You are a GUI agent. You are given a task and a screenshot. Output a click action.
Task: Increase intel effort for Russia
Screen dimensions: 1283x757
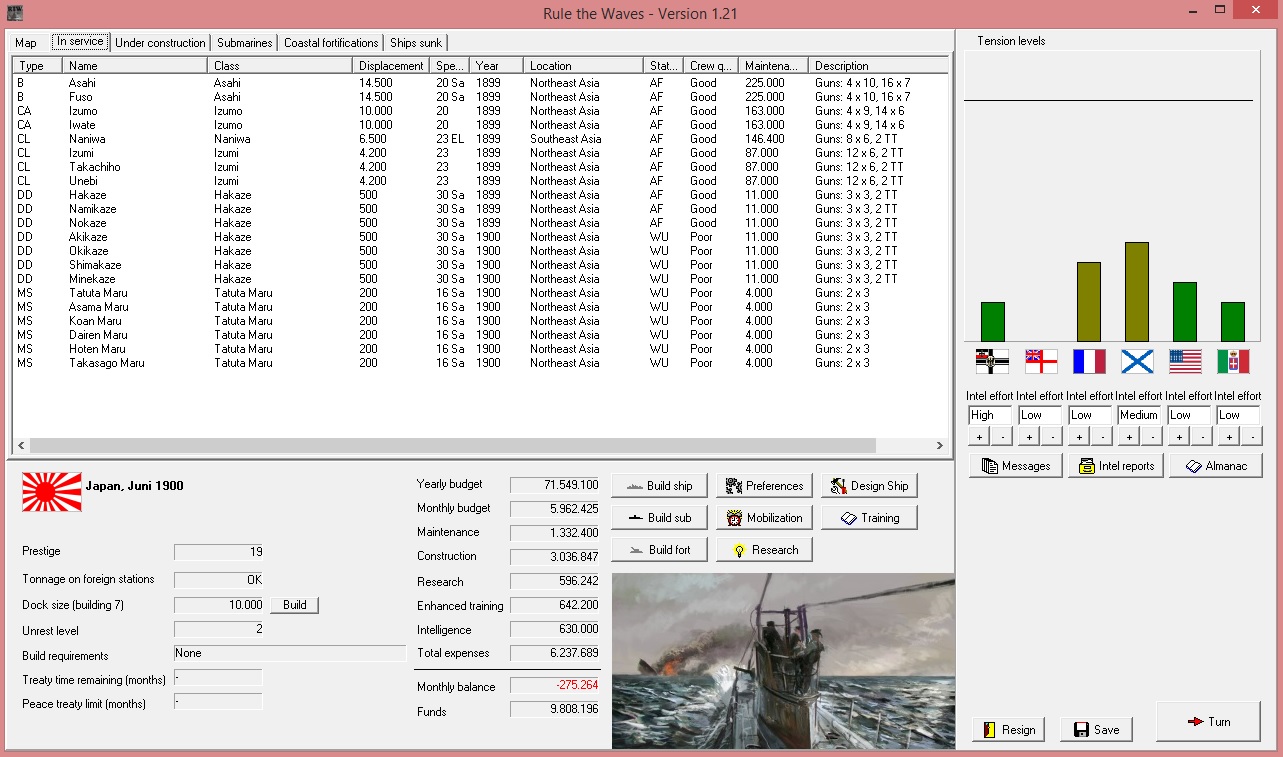1128,437
